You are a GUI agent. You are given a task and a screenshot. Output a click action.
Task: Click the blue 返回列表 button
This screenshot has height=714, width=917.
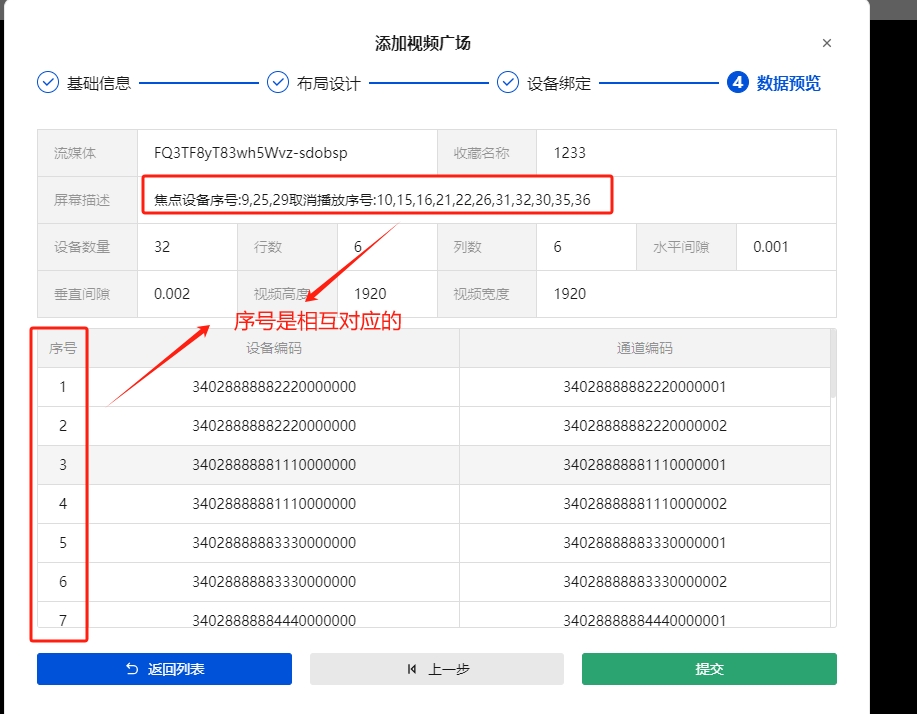163,668
